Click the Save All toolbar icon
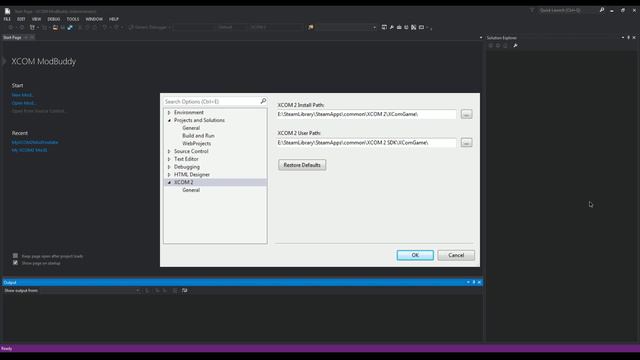640x360 pixels. pyautogui.click(x=70, y=27)
